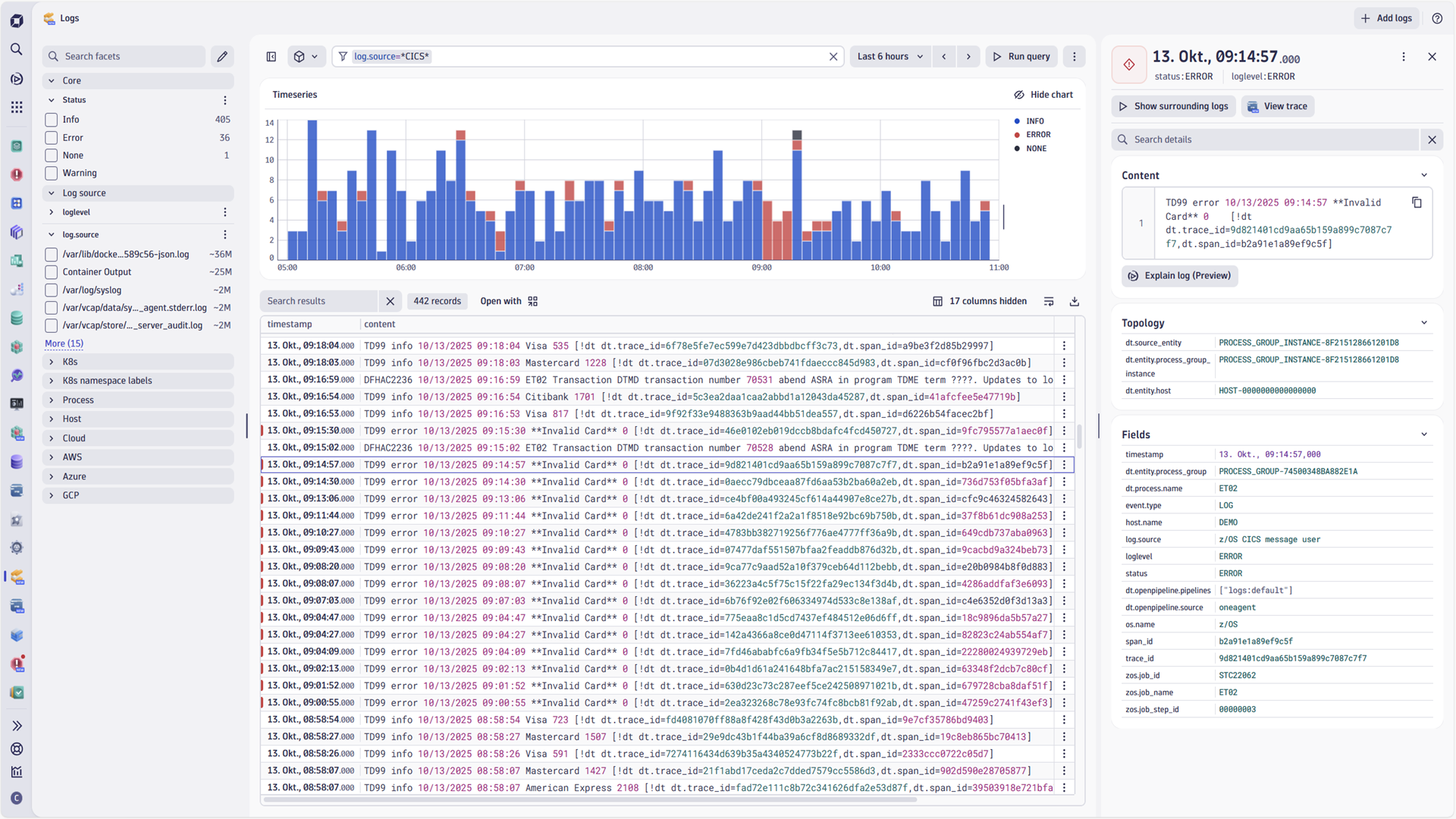1456x819 pixels.
Task: Click the 'Explain log (Preview)' button
Action: point(1178,276)
